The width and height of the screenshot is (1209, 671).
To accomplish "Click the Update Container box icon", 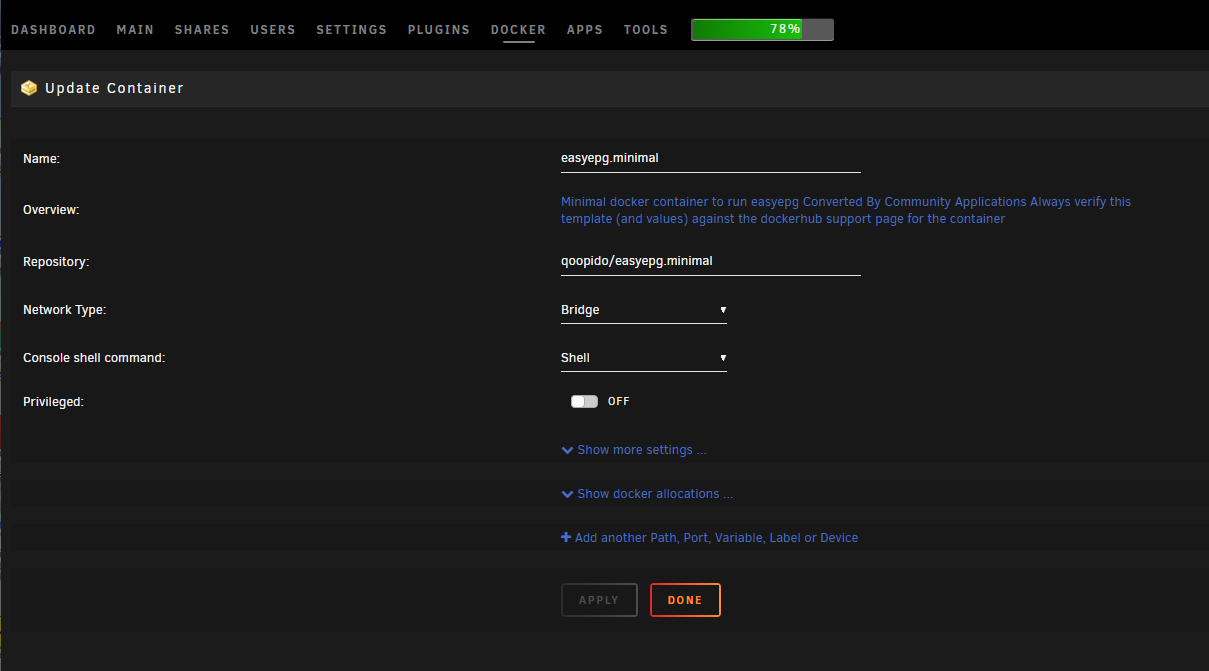I will tap(29, 88).
